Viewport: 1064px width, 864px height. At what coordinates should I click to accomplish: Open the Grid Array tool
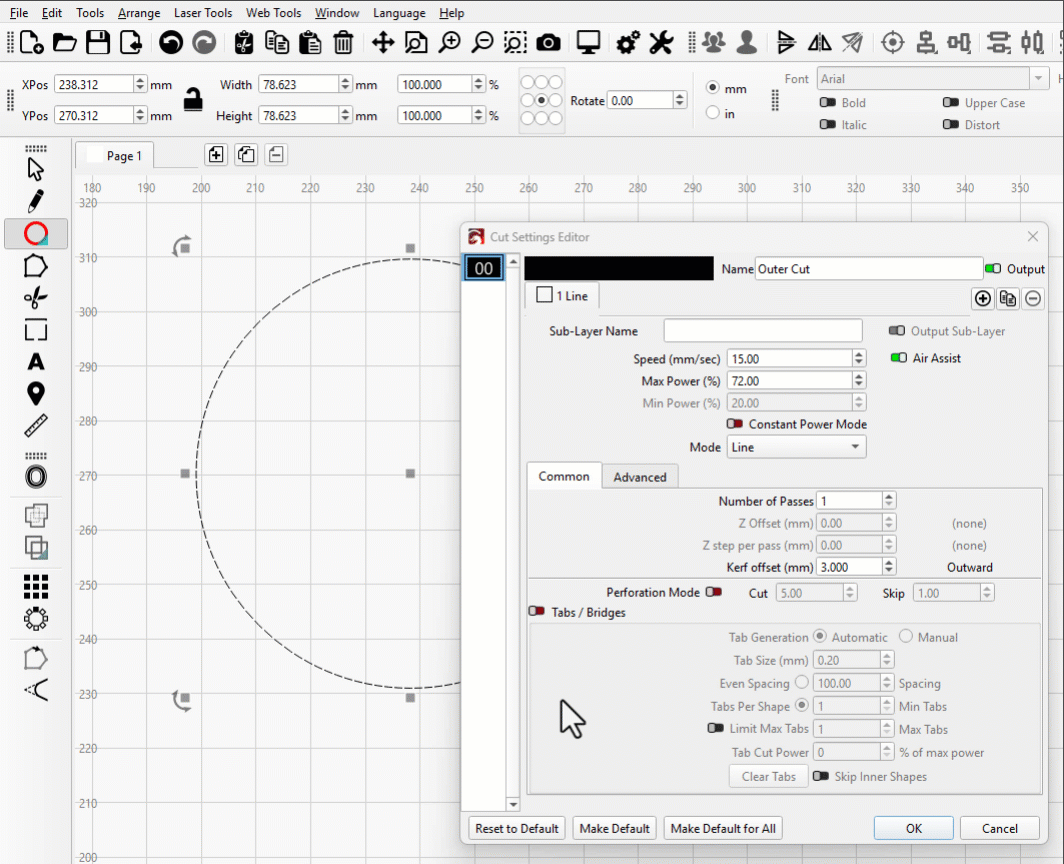36,586
